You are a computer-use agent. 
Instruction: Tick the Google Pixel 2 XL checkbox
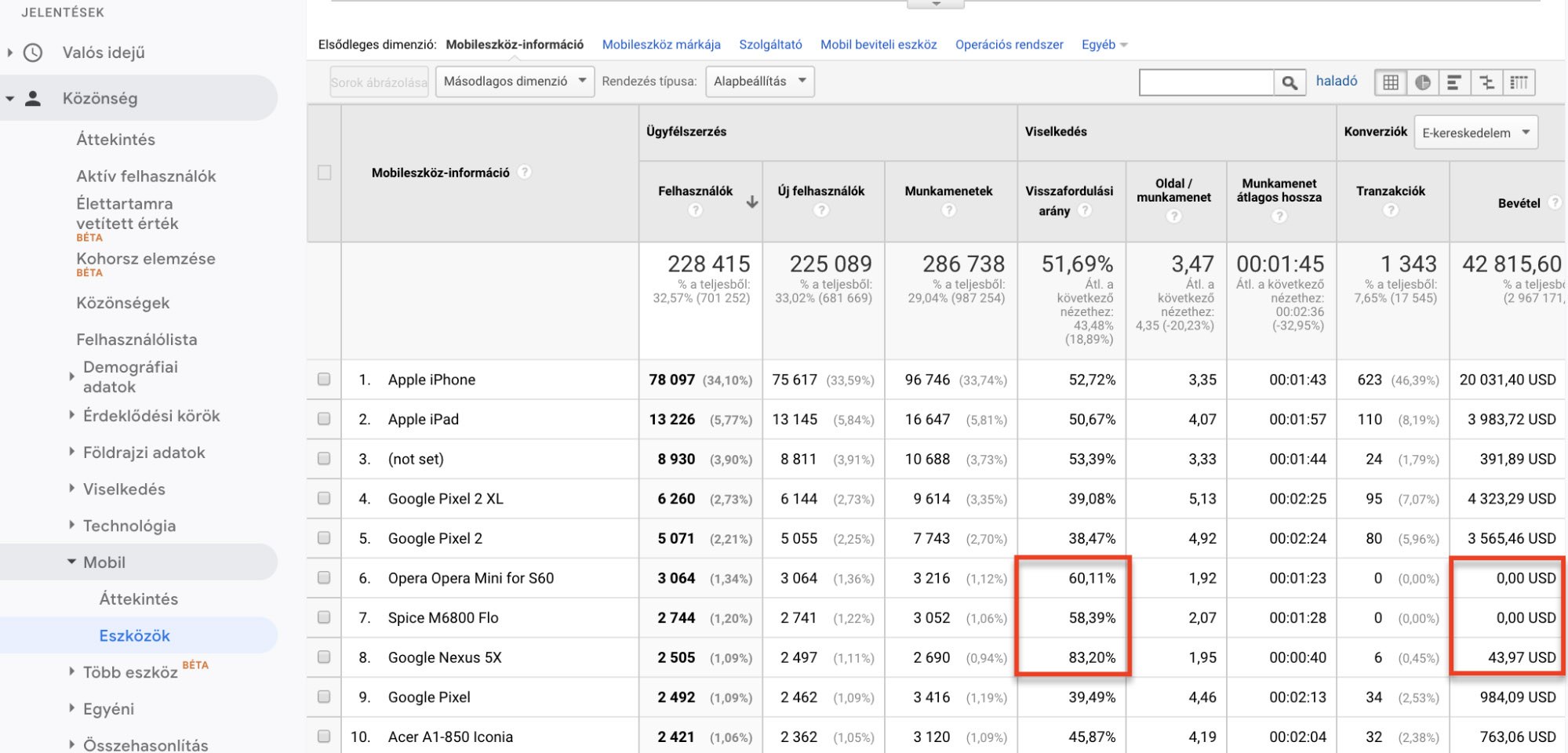pyautogui.click(x=324, y=498)
